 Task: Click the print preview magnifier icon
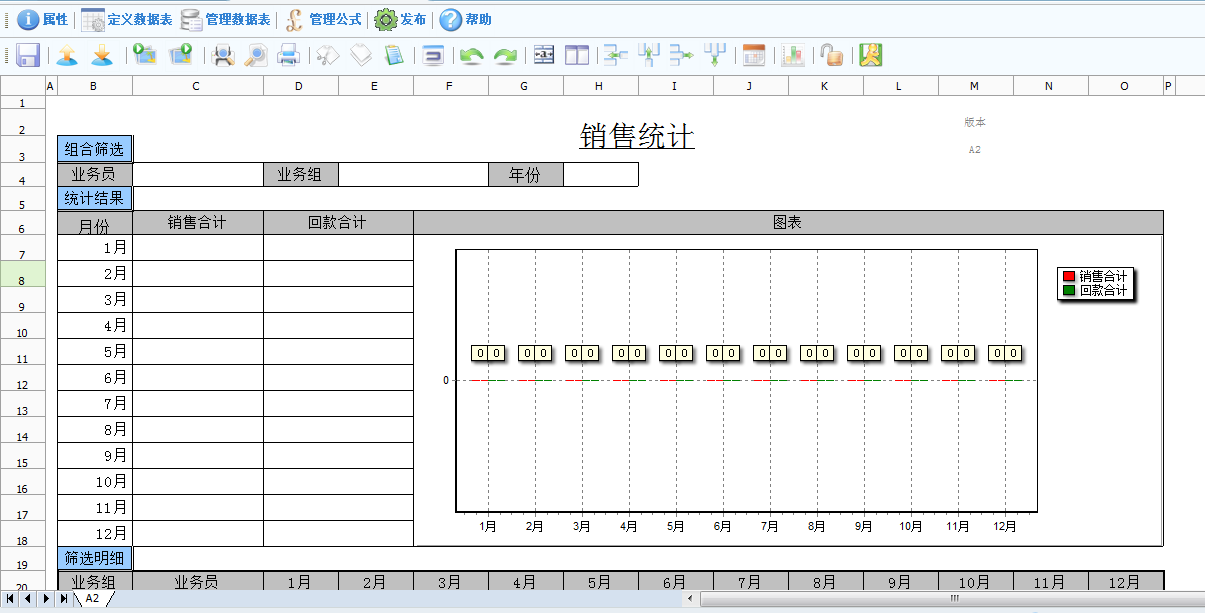pyautogui.click(x=255, y=56)
